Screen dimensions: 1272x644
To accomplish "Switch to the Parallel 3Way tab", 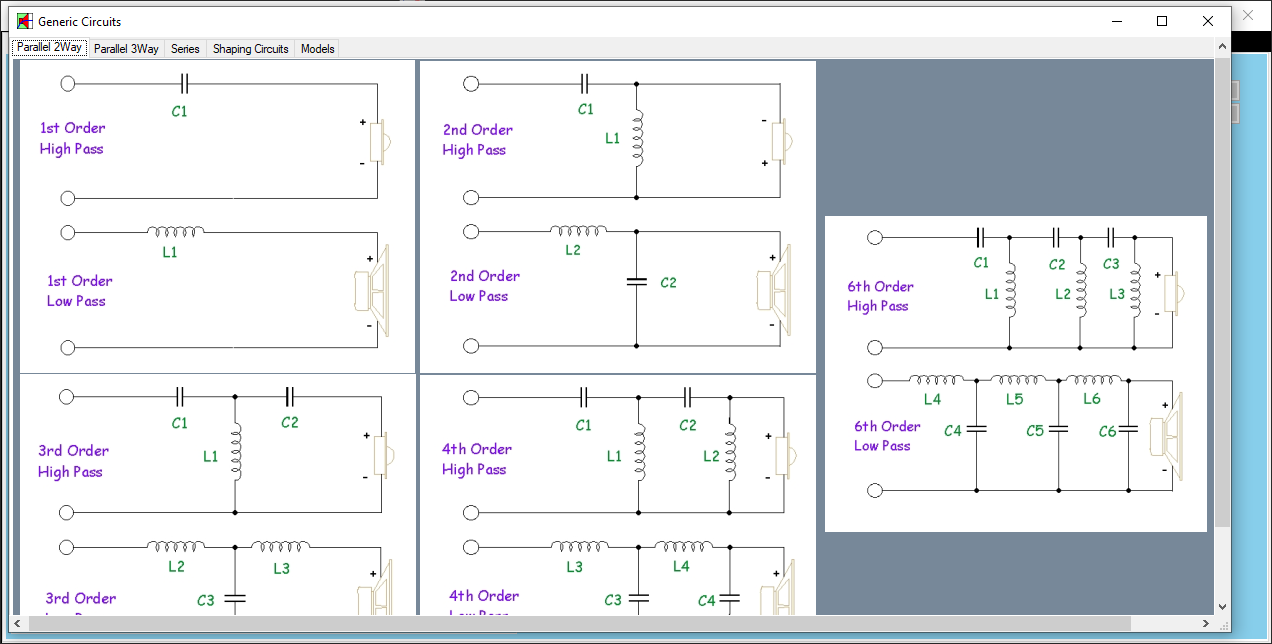I will coord(126,48).
